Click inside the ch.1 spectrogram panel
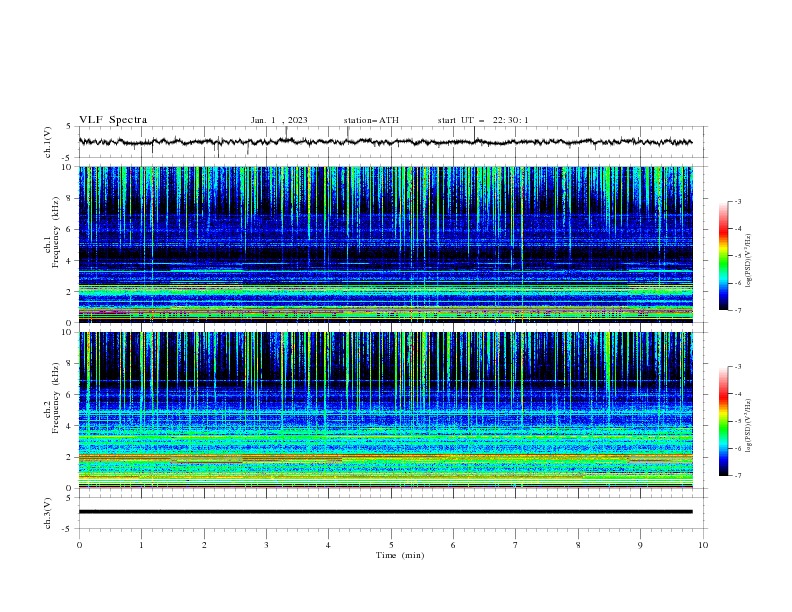Image resolution: width=792 pixels, height=612 pixels. (x=385, y=244)
